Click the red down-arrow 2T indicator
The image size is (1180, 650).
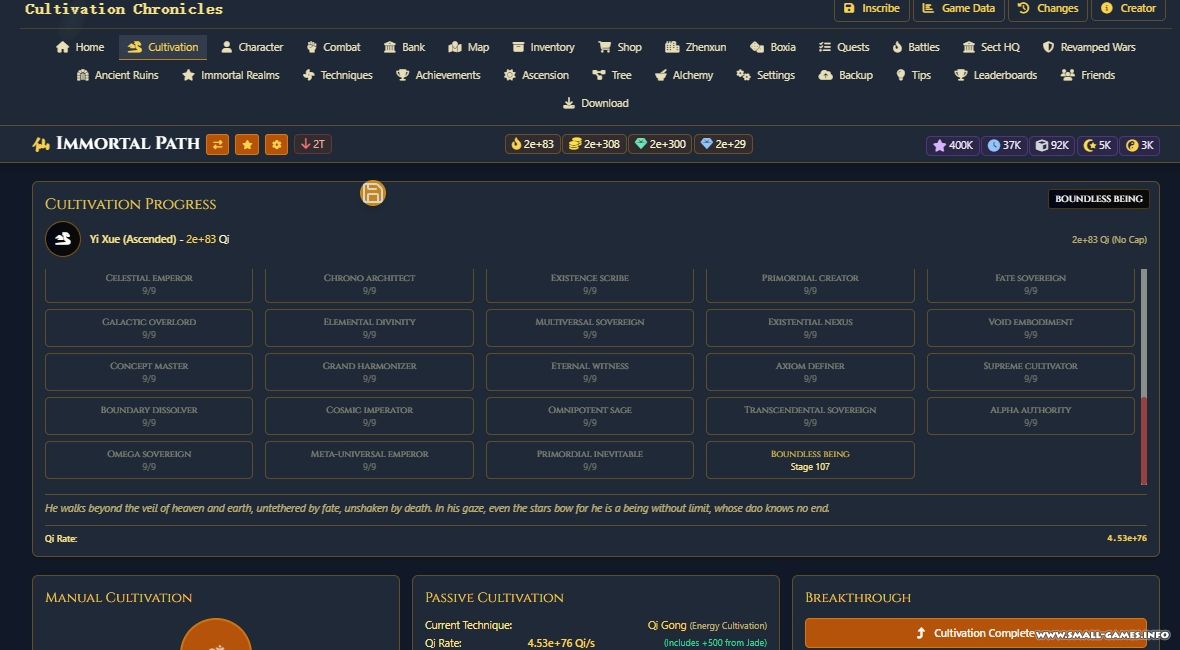click(312, 144)
